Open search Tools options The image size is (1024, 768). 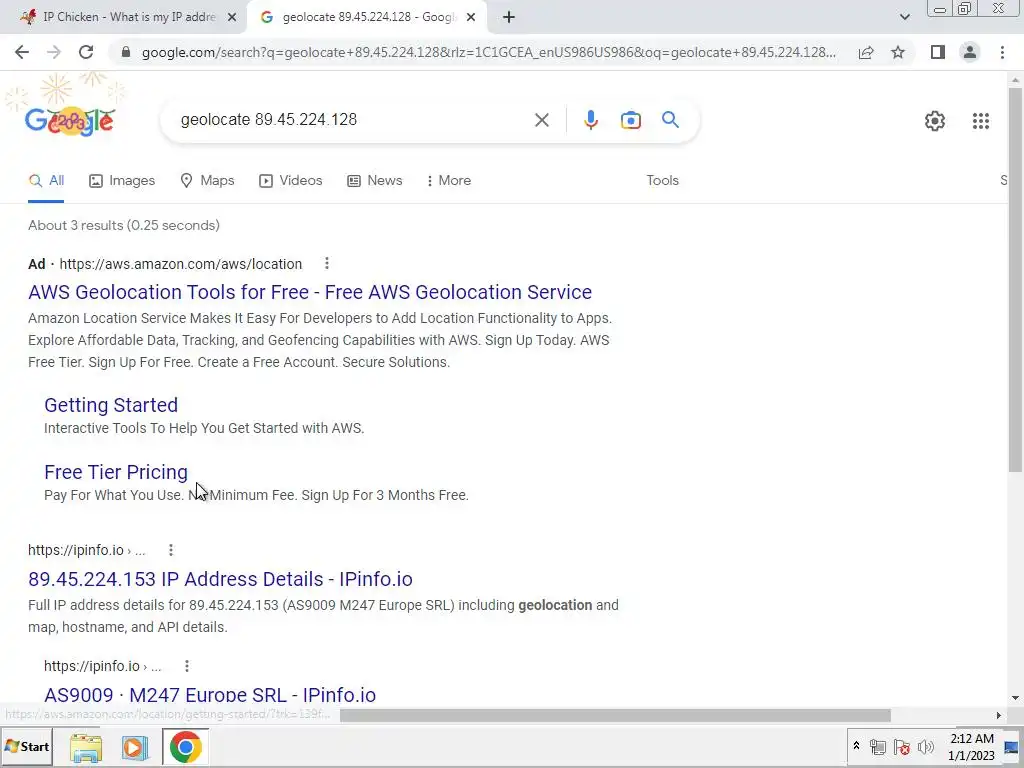click(x=662, y=180)
